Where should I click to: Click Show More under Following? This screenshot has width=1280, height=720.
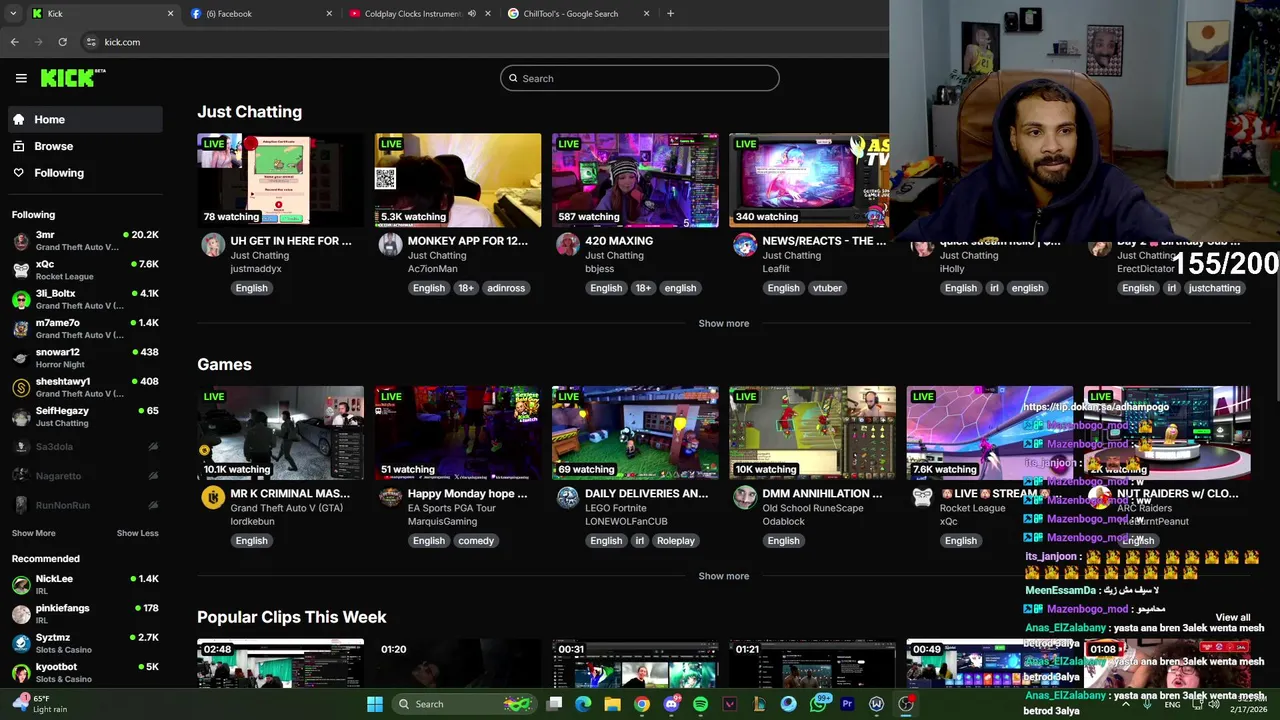(x=34, y=533)
